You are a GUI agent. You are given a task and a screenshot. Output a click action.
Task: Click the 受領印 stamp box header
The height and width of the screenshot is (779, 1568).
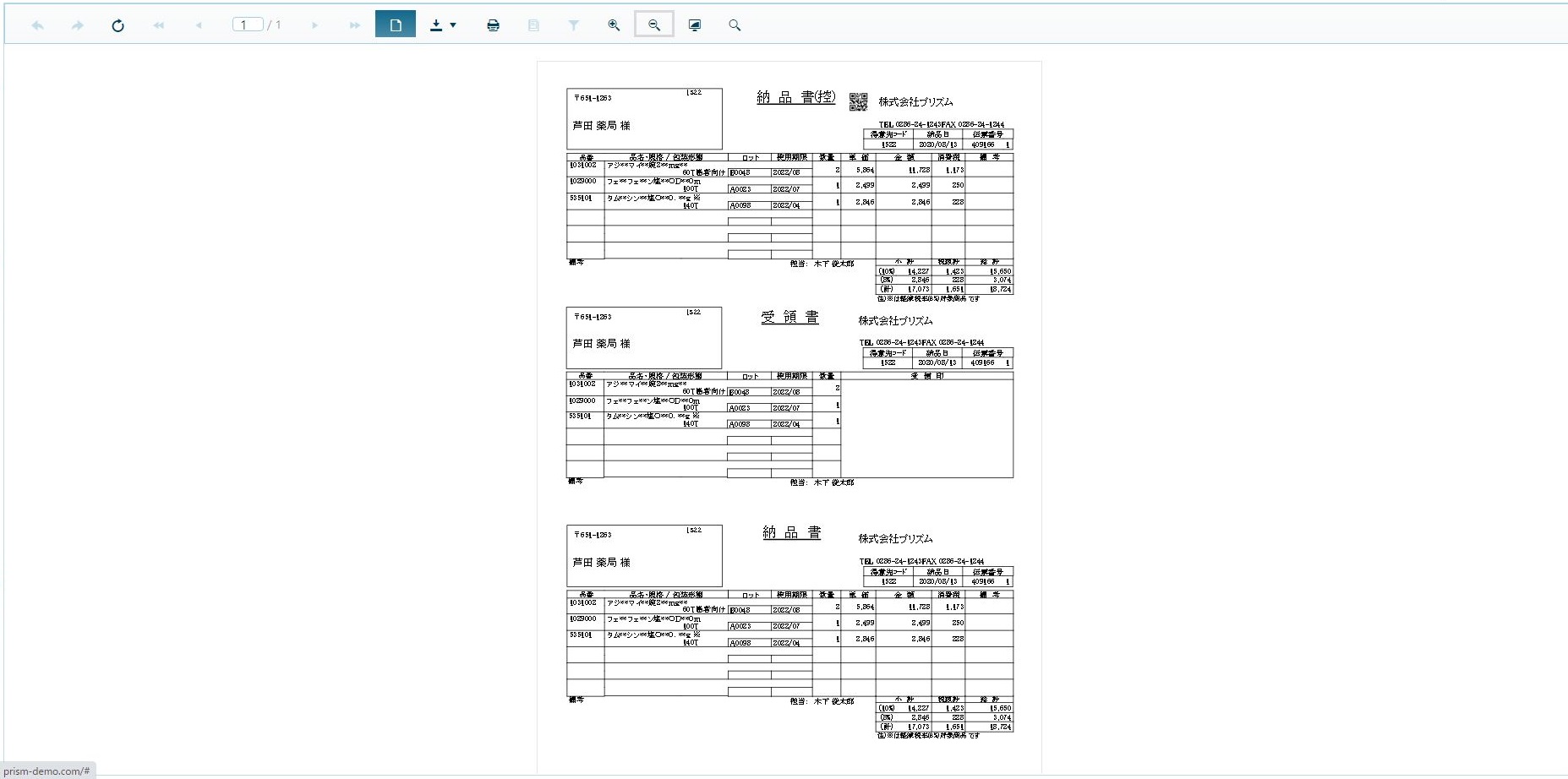click(x=927, y=376)
